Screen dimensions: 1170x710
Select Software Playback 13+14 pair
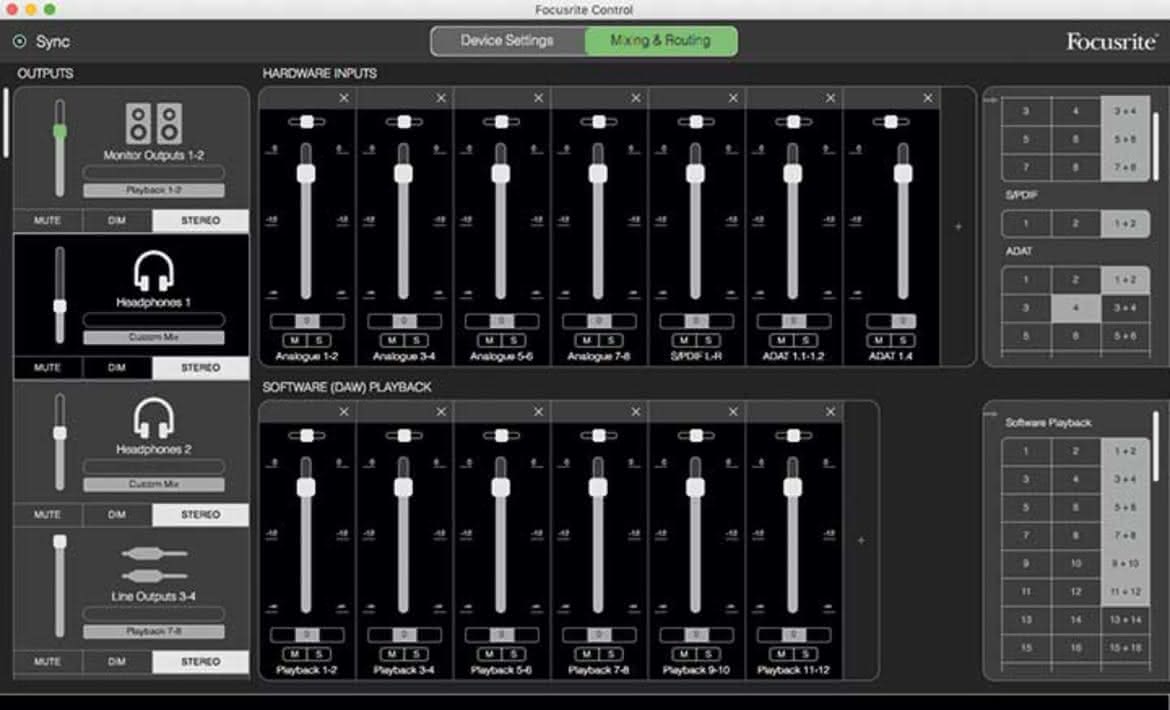(x=1125, y=620)
